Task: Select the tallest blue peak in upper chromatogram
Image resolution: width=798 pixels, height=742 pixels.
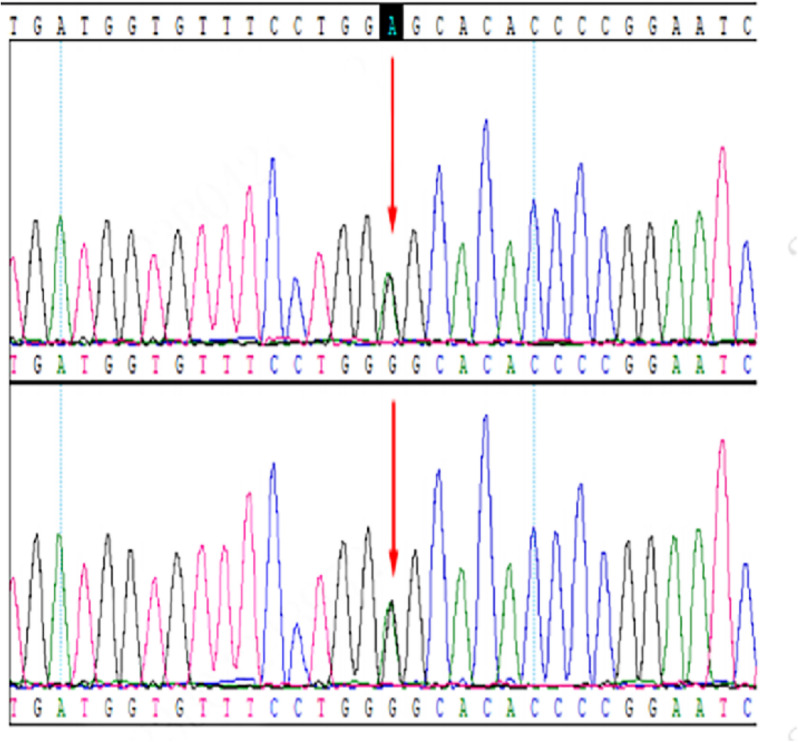Action: point(486,231)
